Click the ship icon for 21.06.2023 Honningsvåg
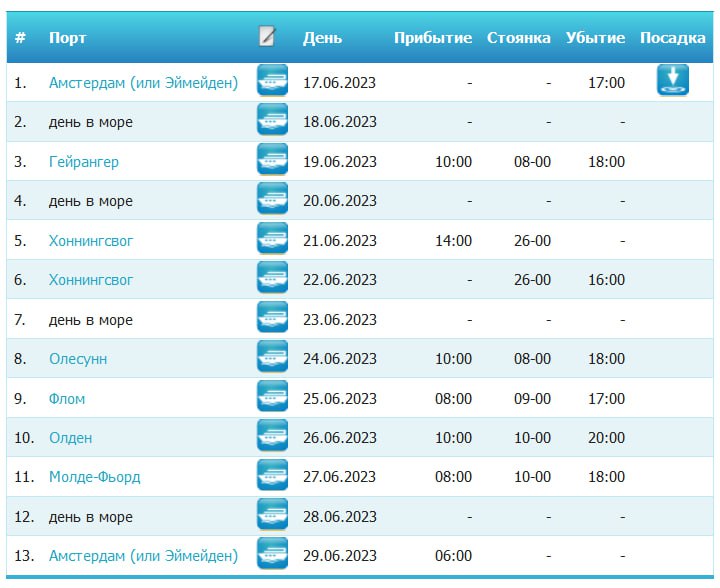The height and width of the screenshot is (588, 720). click(272, 240)
